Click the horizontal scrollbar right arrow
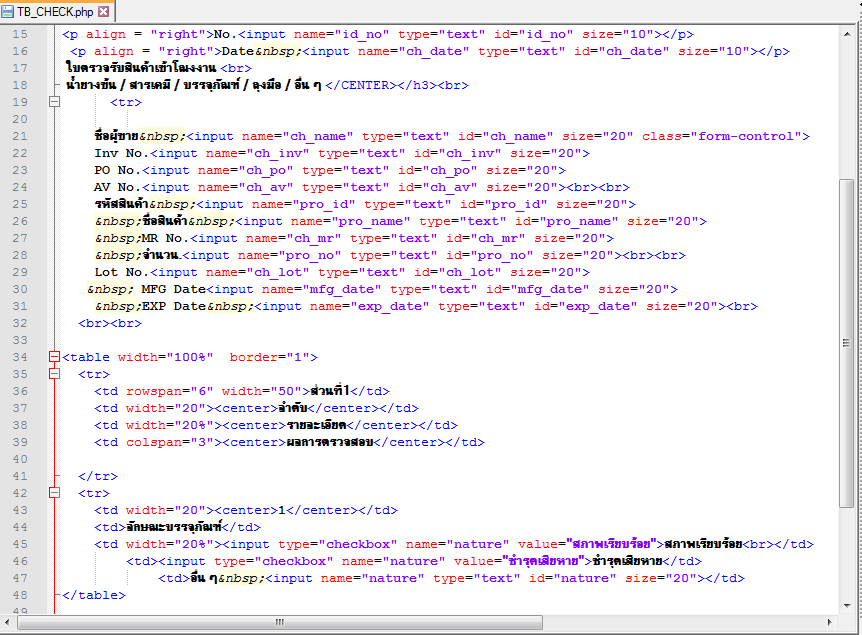 point(830,622)
